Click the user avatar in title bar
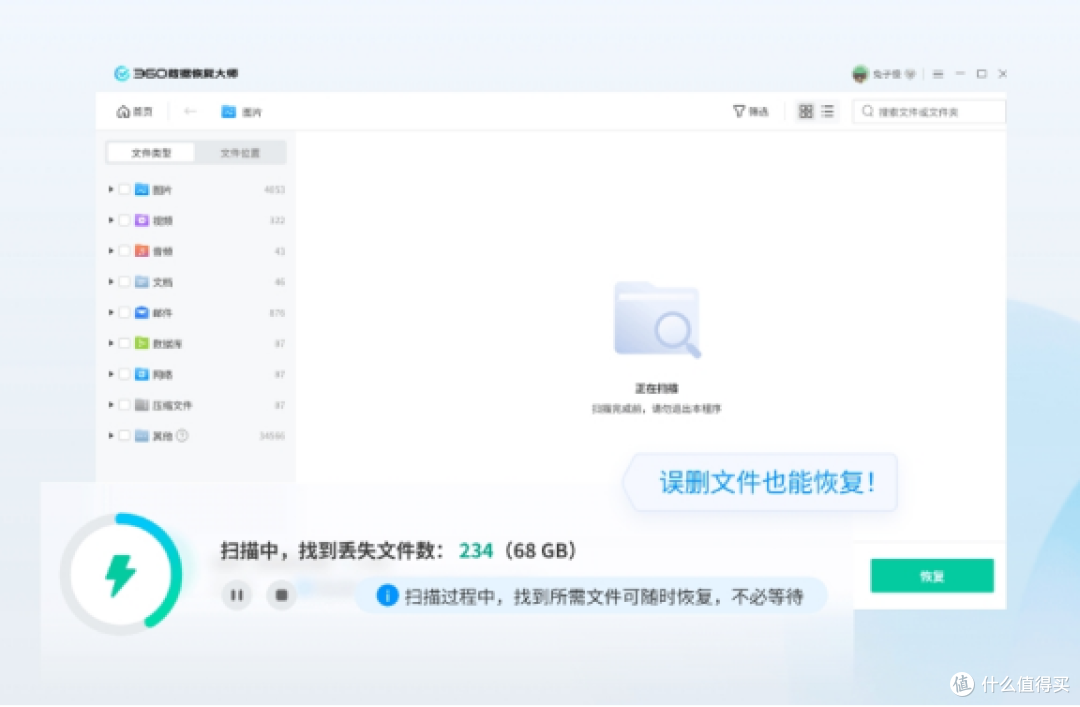Screen dimensions: 1080x707 (x=860, y=74)
